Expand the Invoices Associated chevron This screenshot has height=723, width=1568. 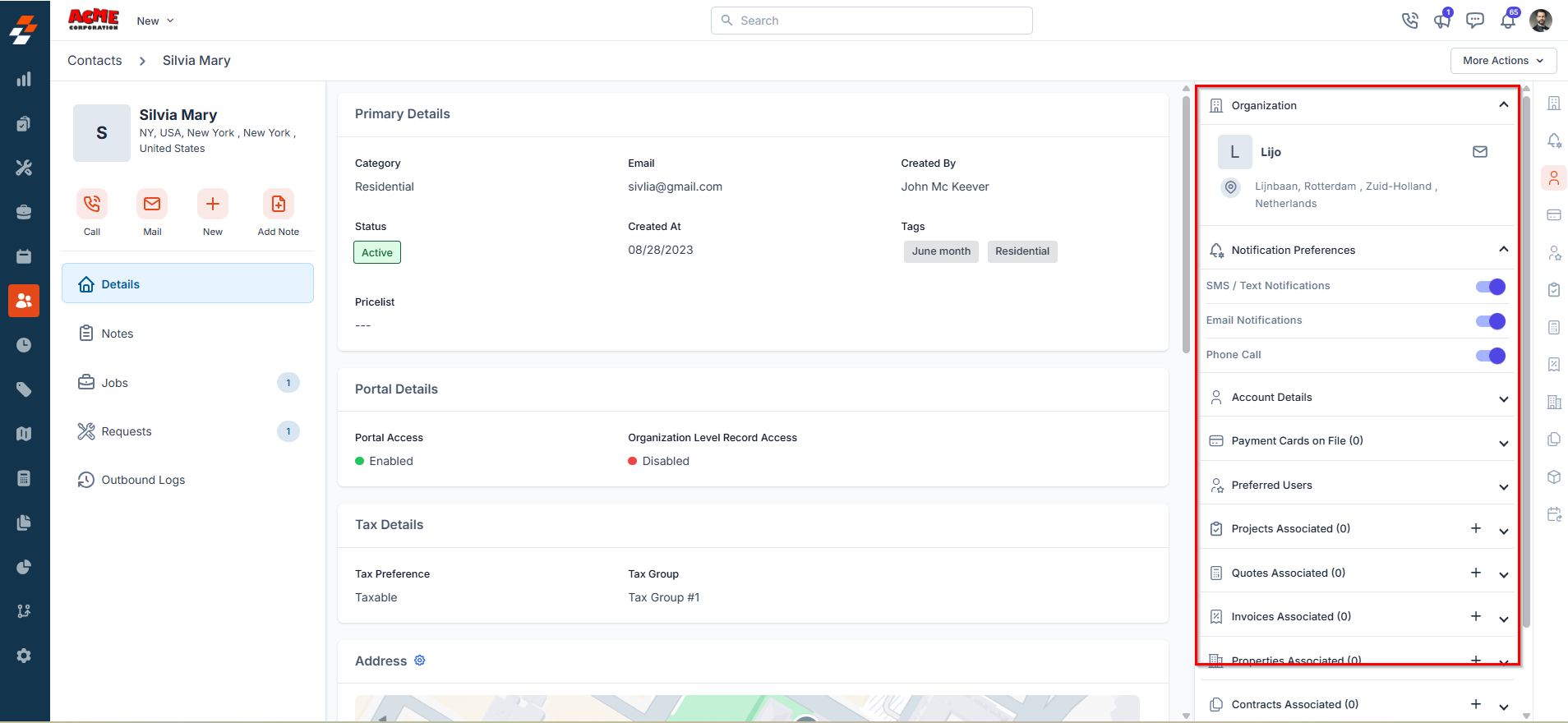(x=1503, y=619)
